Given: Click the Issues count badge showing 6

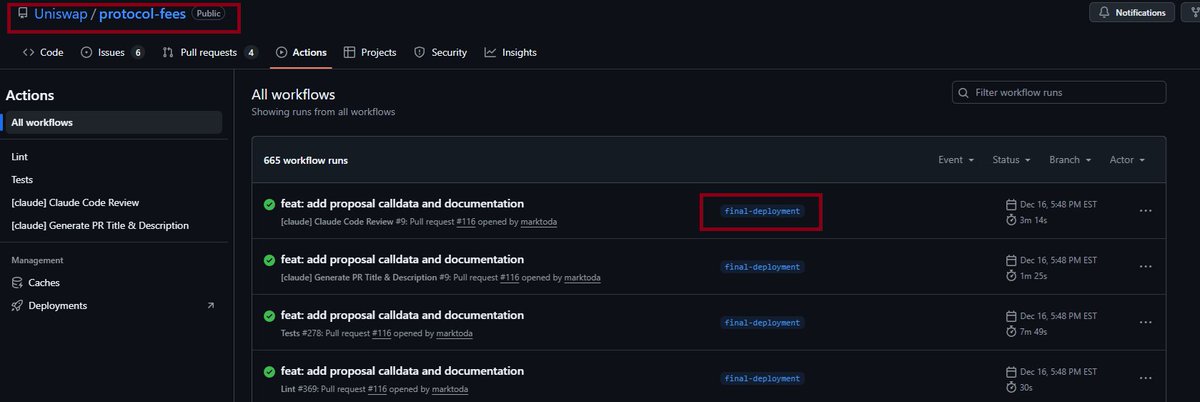Looking at the screenshot, I should click(138, 52).
